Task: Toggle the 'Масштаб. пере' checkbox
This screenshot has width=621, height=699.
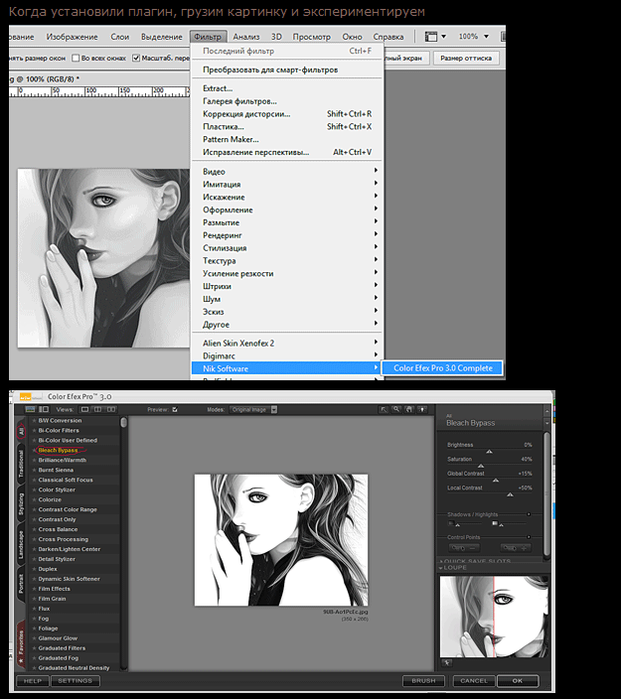Action: (136, 58)
